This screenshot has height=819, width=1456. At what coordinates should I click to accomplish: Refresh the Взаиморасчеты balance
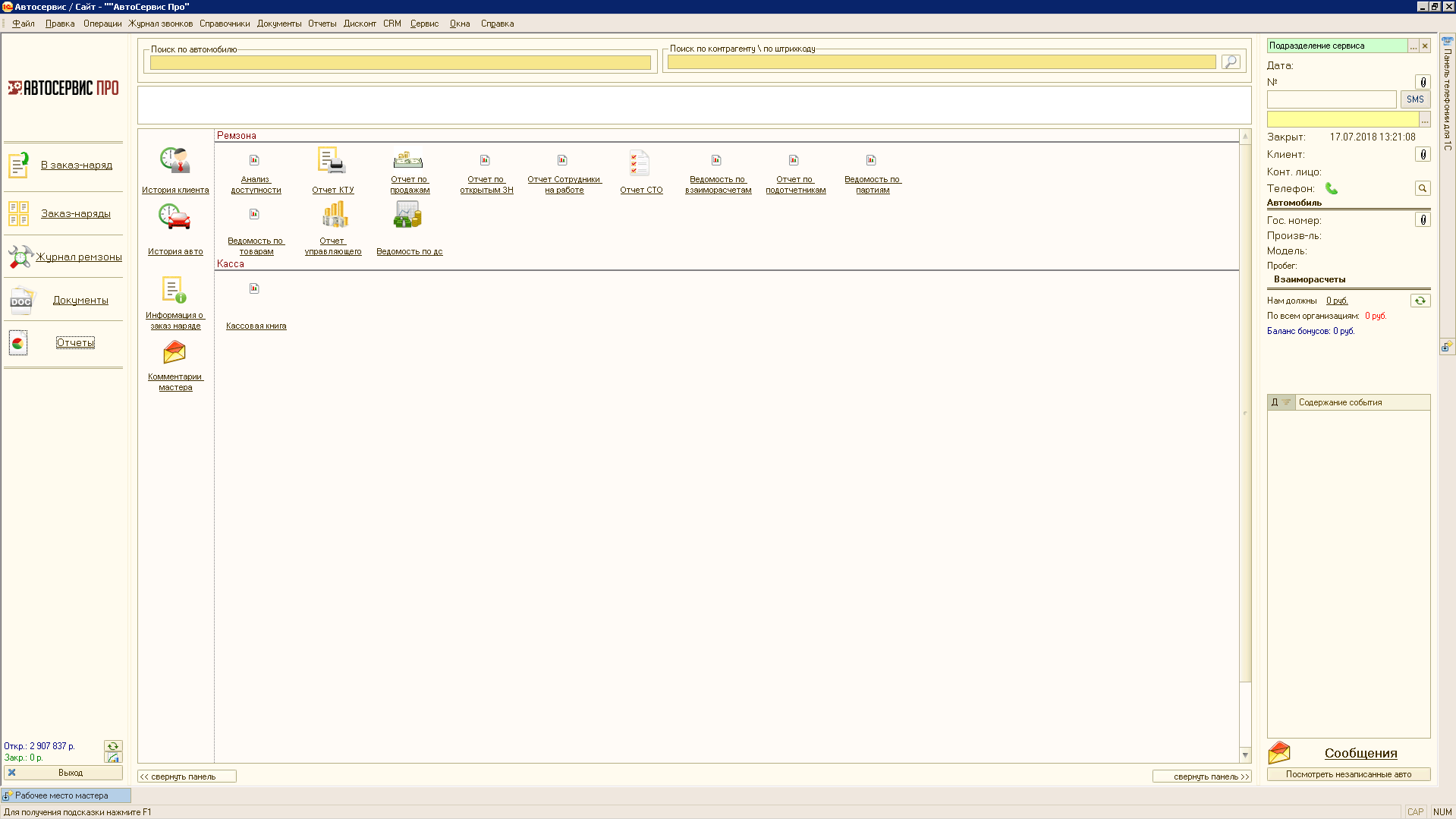coord(1420,301)
